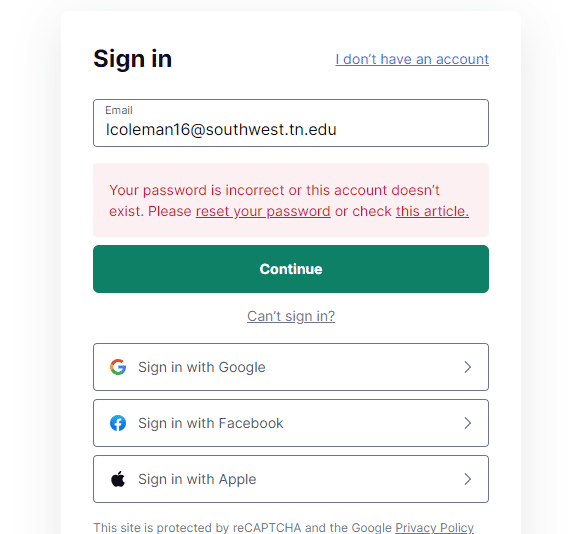The image size is (570, 534).
Task: Follow the 'reset your password' link
Action: coord(263,211)
